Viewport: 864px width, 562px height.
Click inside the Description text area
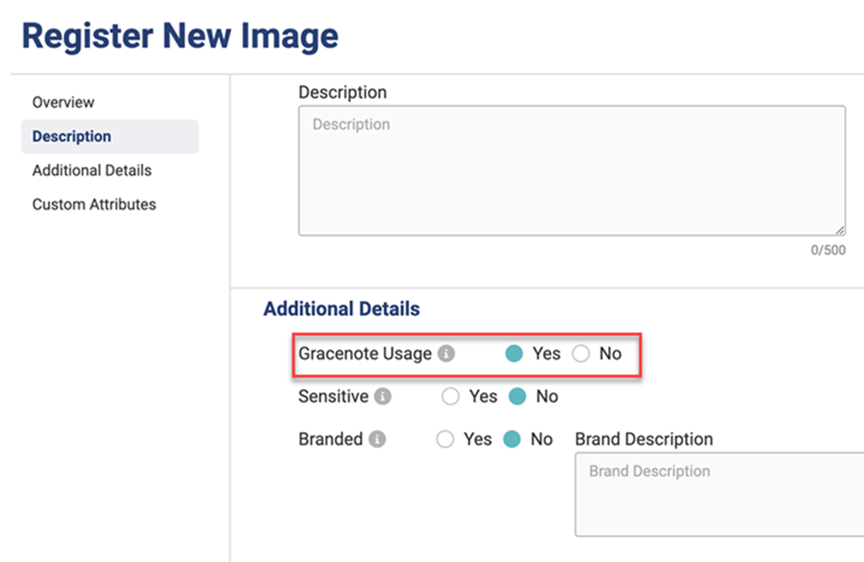(571, 172)
